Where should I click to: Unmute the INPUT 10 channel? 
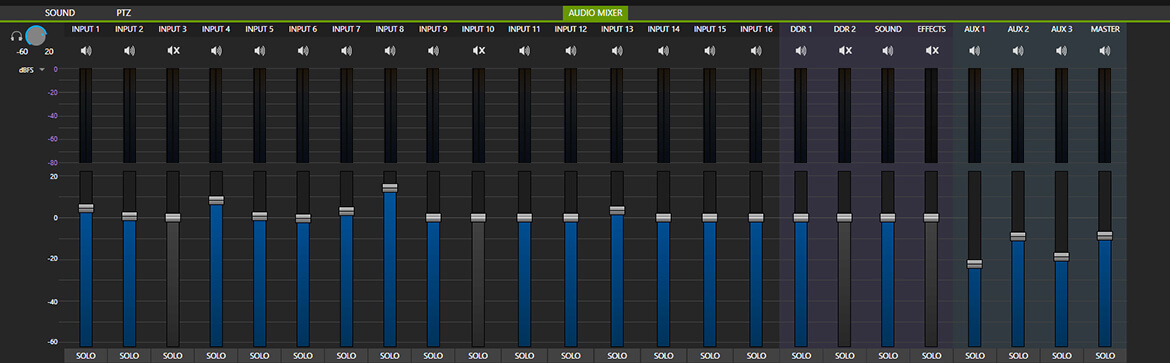(x=478, y=51)
